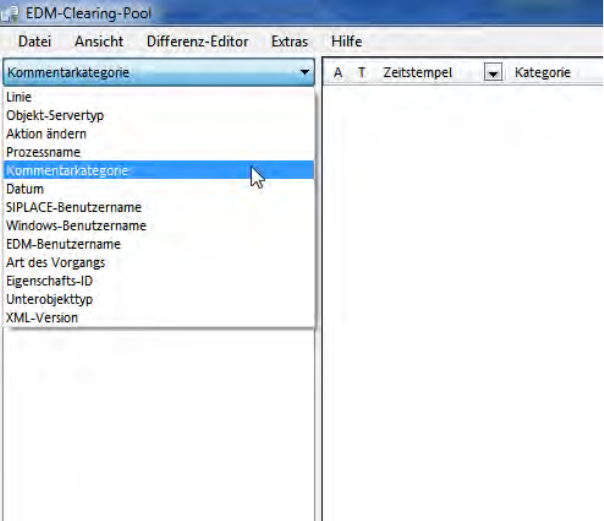The width and height of the screenshot is (604, 521).
Task: Select Objekt-Servertyp from the list
Action: [159, 116]
